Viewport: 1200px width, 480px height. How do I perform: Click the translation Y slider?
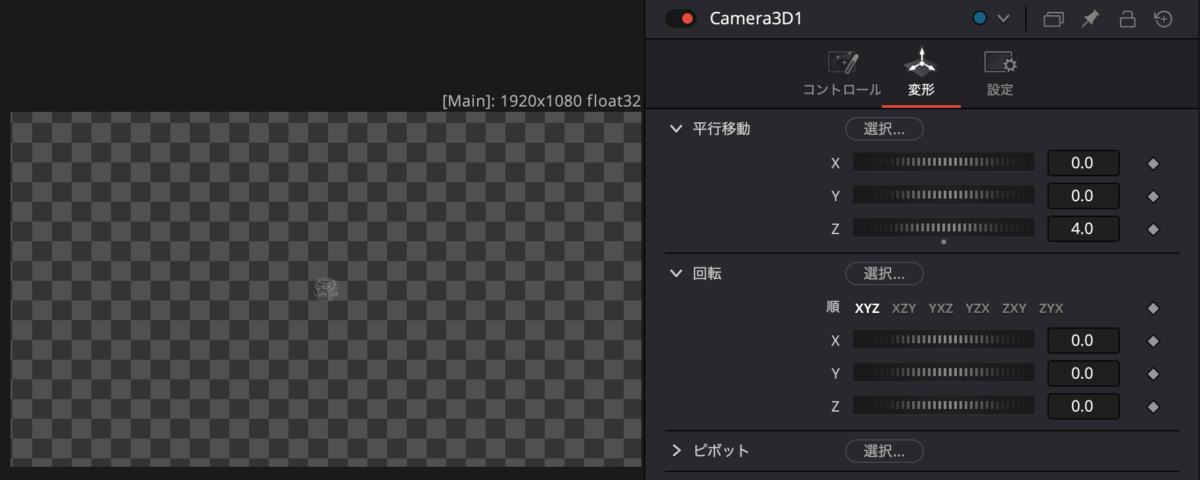[943, 195]
